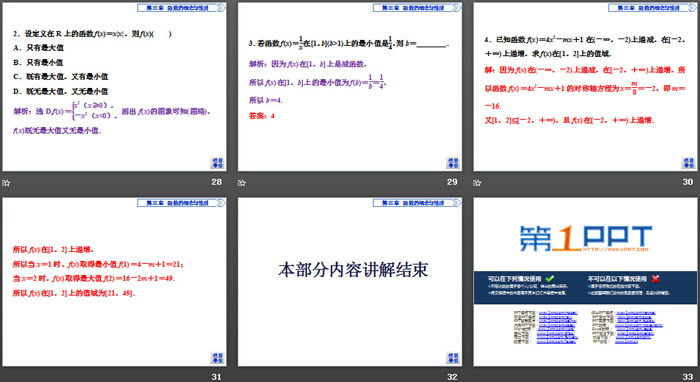Click the blue corner navigation button on slide 30

pyautogui.click(x=689, y=163)
